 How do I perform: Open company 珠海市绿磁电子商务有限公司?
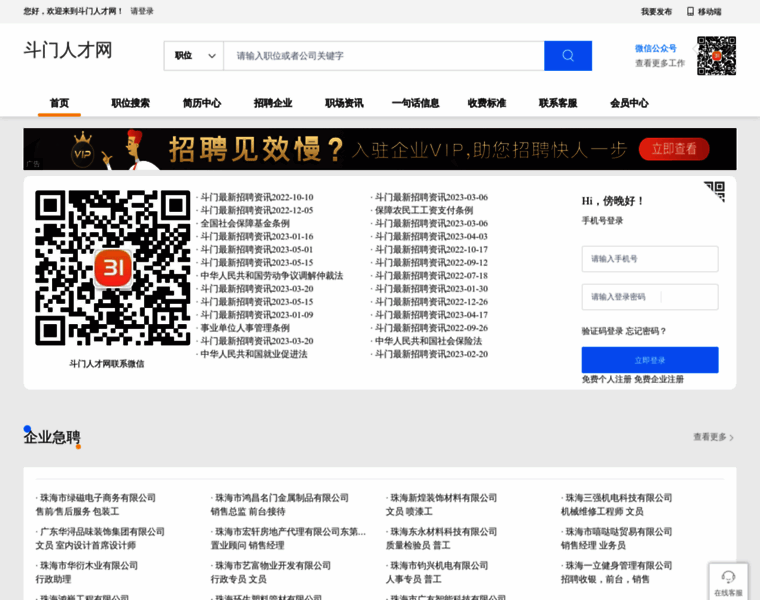coord(97,498)
